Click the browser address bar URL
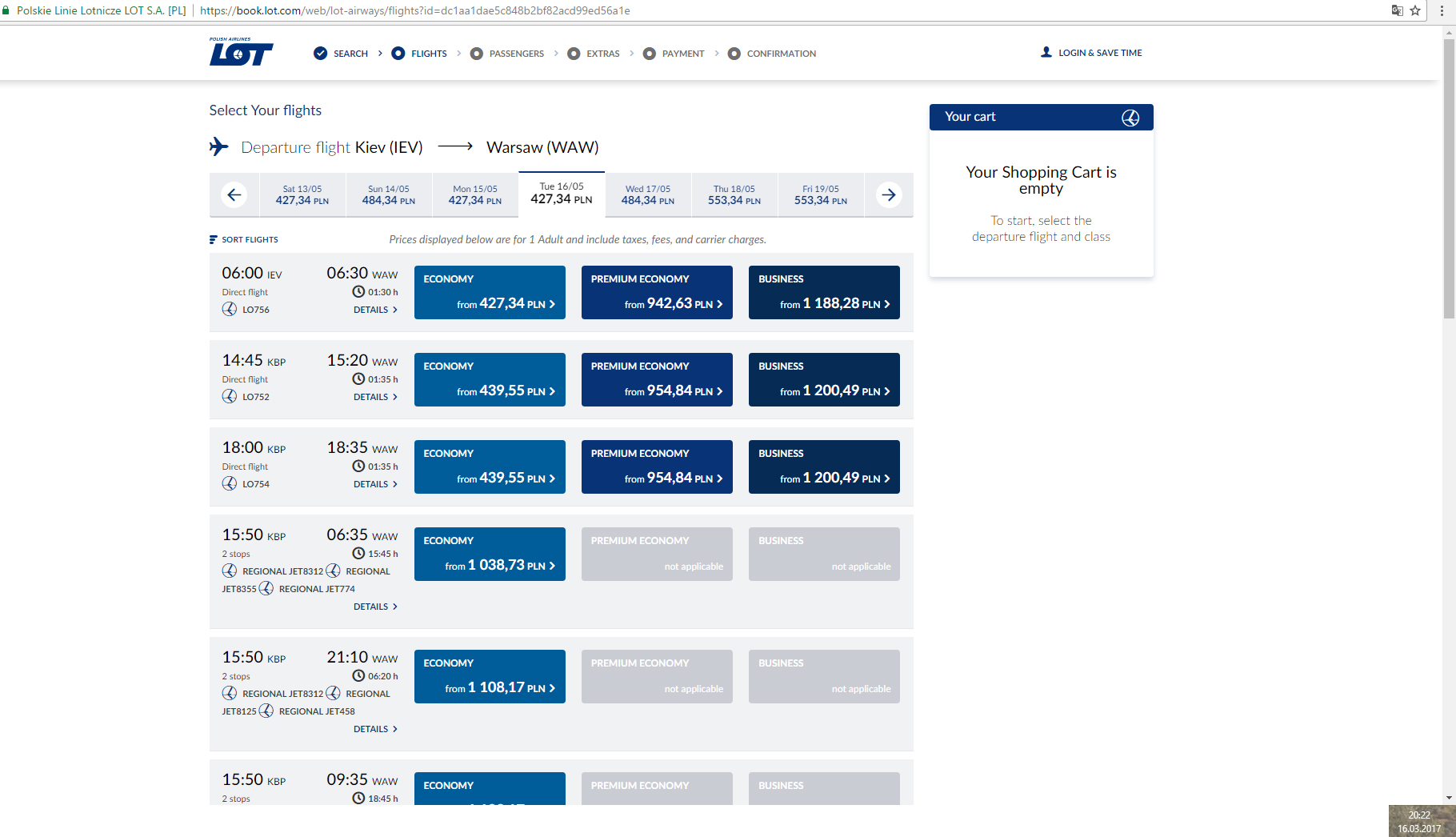The width and height of the screenshot is (1456, 837). 414,10
